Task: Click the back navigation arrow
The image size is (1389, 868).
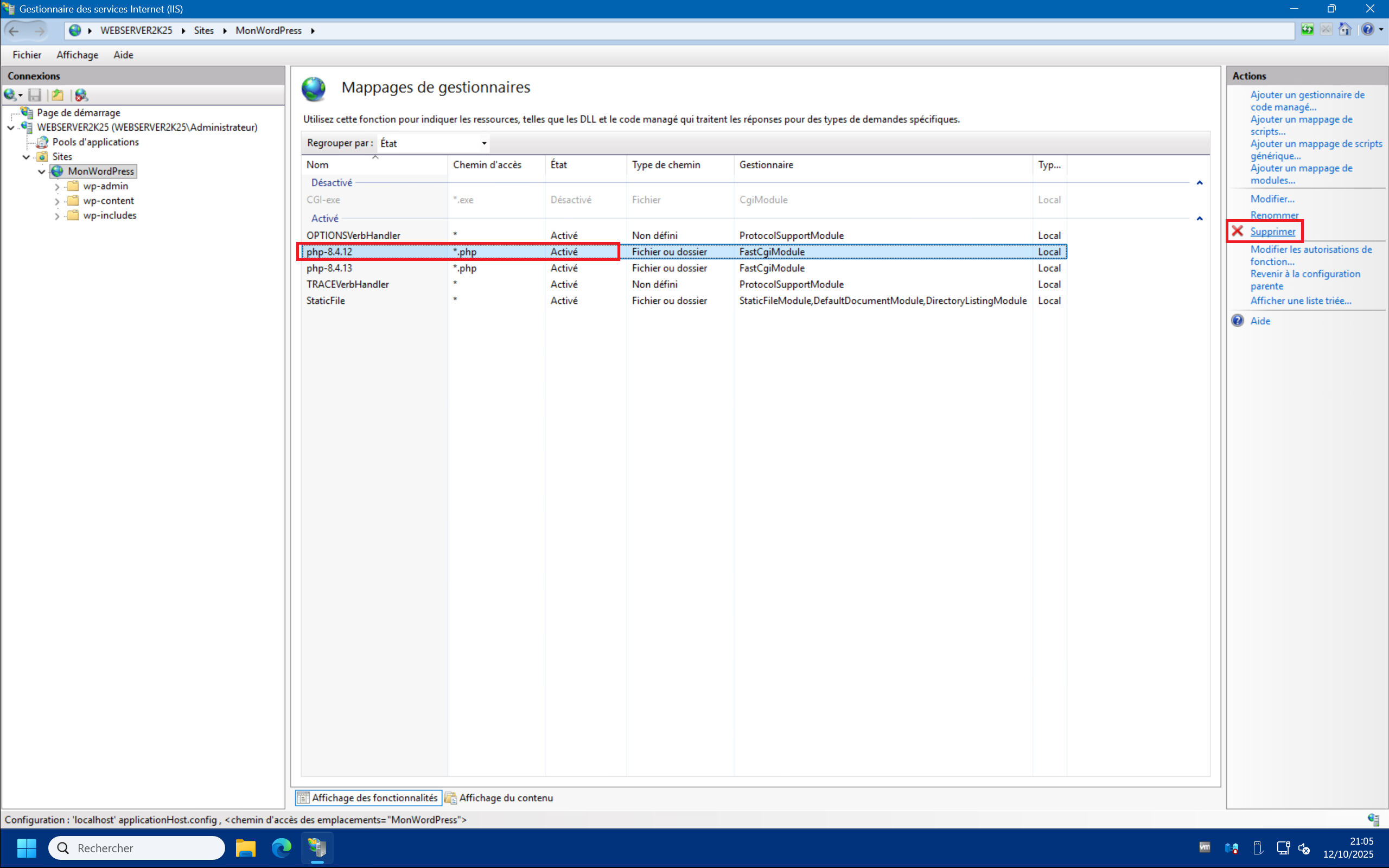Action: [14, 31]
